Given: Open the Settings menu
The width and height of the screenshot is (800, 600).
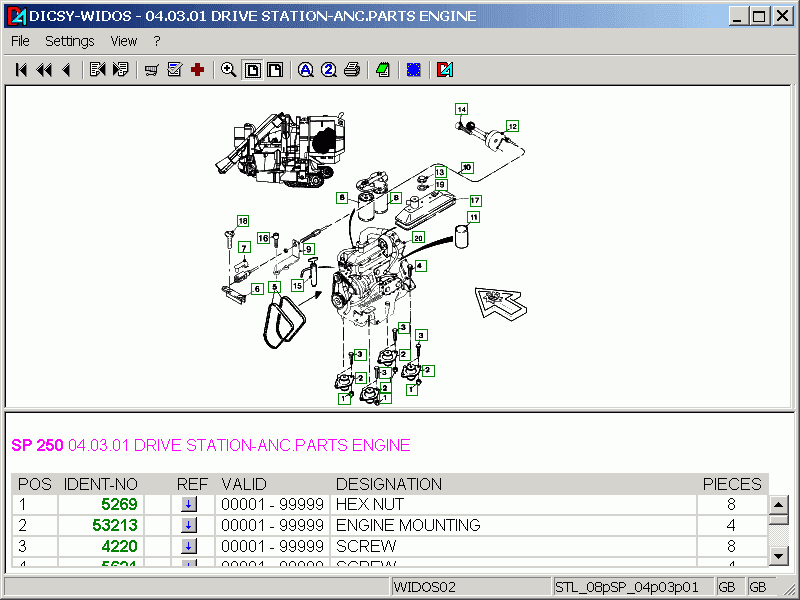Looking at the screenshot, I should pyautogui.click(x=70, y=41).
